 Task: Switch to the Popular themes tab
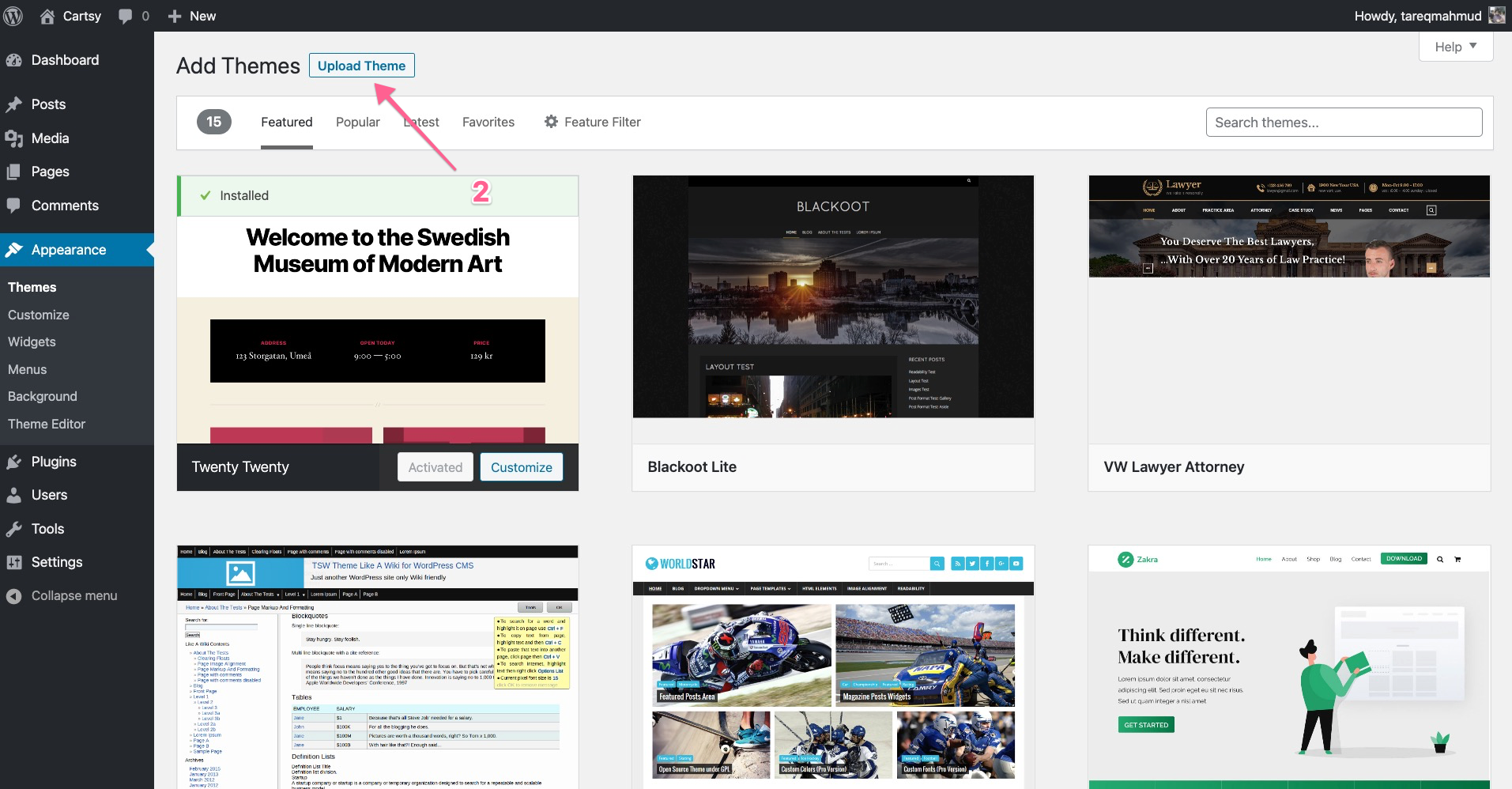click(x=358, y=123)
